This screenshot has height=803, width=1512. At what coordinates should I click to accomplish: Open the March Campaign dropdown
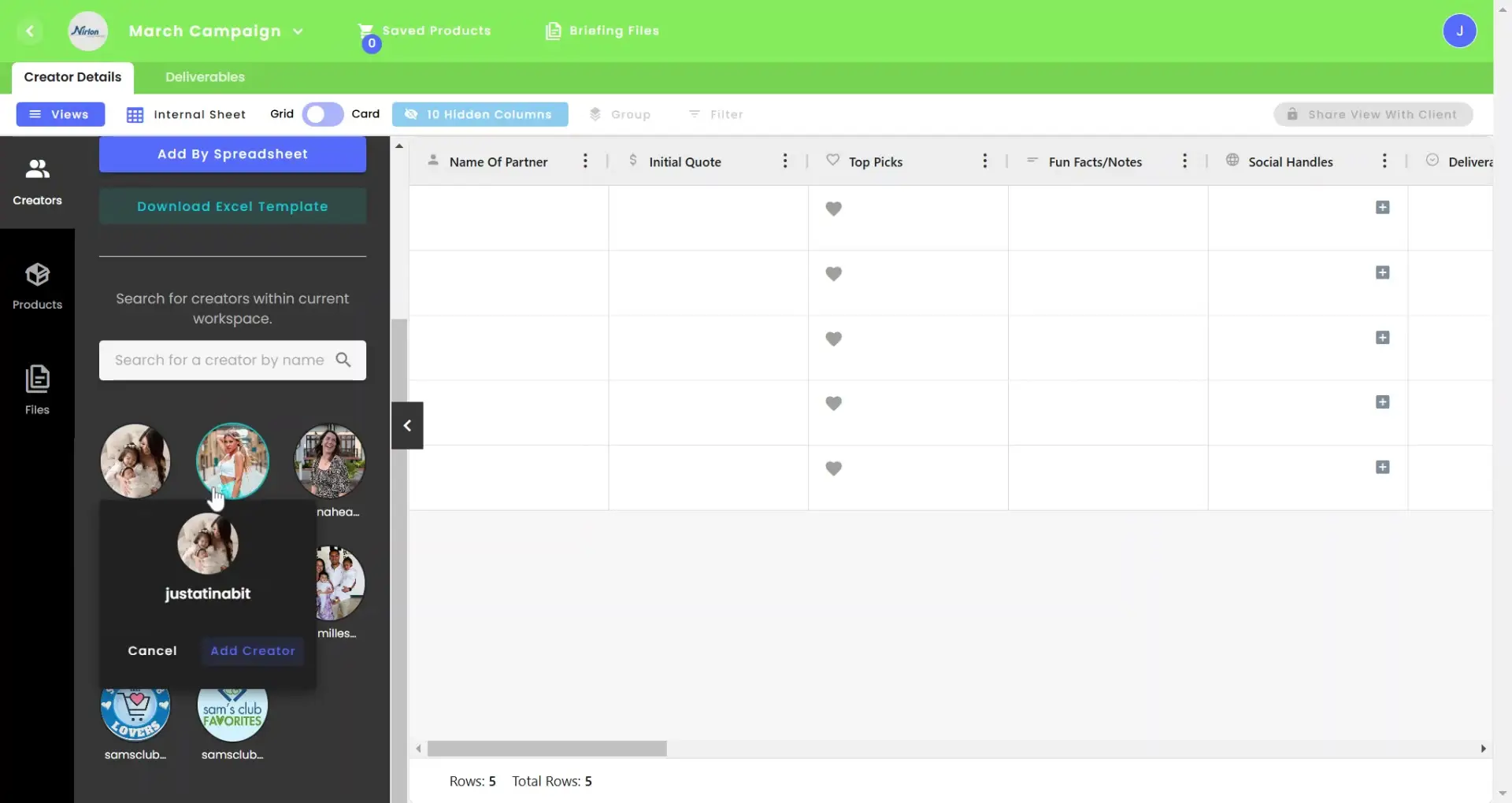[298, 31]
